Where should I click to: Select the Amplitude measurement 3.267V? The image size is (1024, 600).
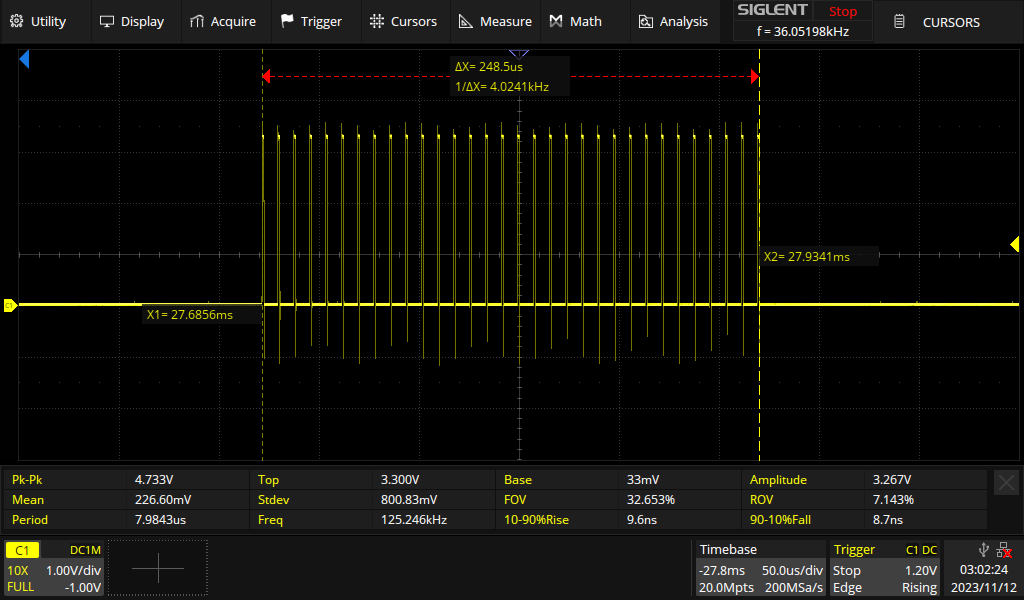pyautogui.click(x=865, y=479)
